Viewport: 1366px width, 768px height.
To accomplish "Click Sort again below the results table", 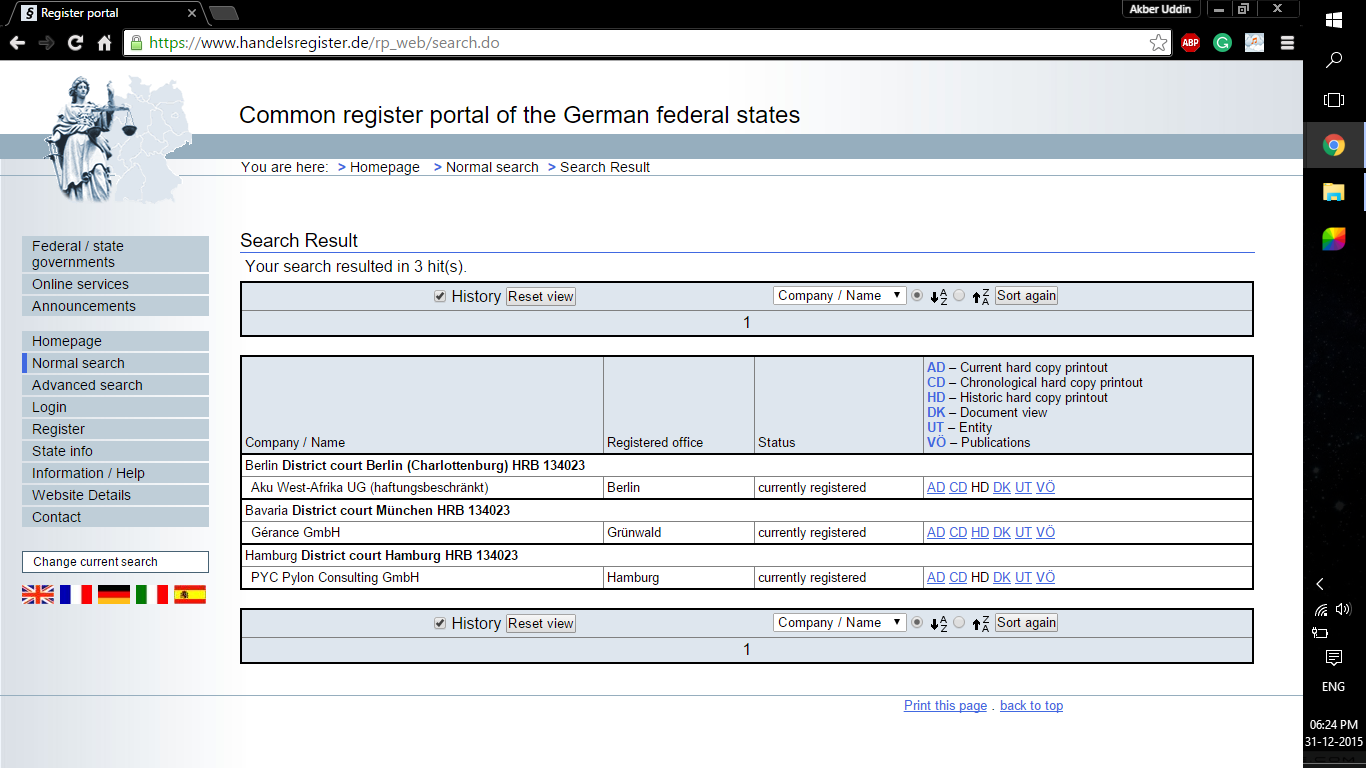I will pos(1026,622).
